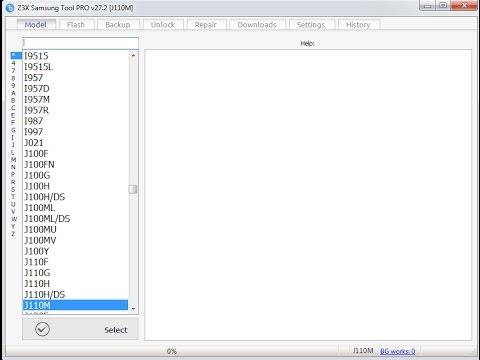Viewport: 480px width, 360px height.
Task: Jump to index letter Z
Action: pyautogui.click(x=13, y=234)
